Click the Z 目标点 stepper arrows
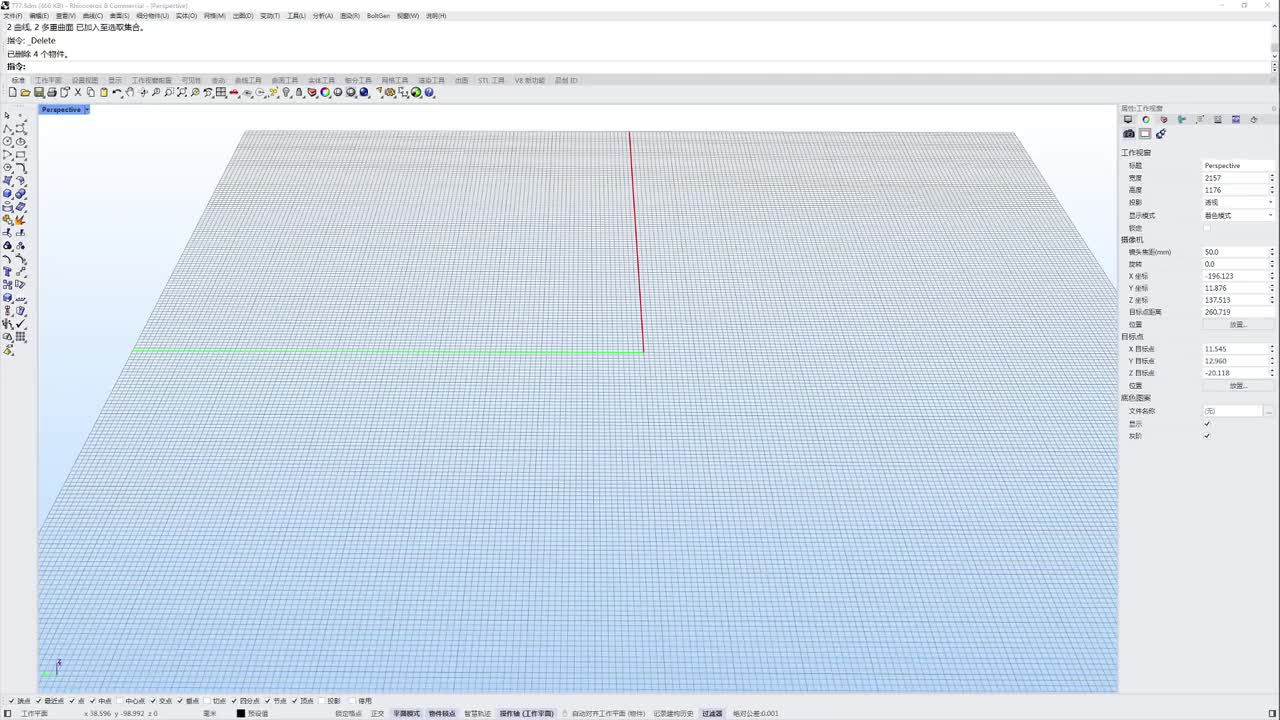 [x=1272, y=373]
